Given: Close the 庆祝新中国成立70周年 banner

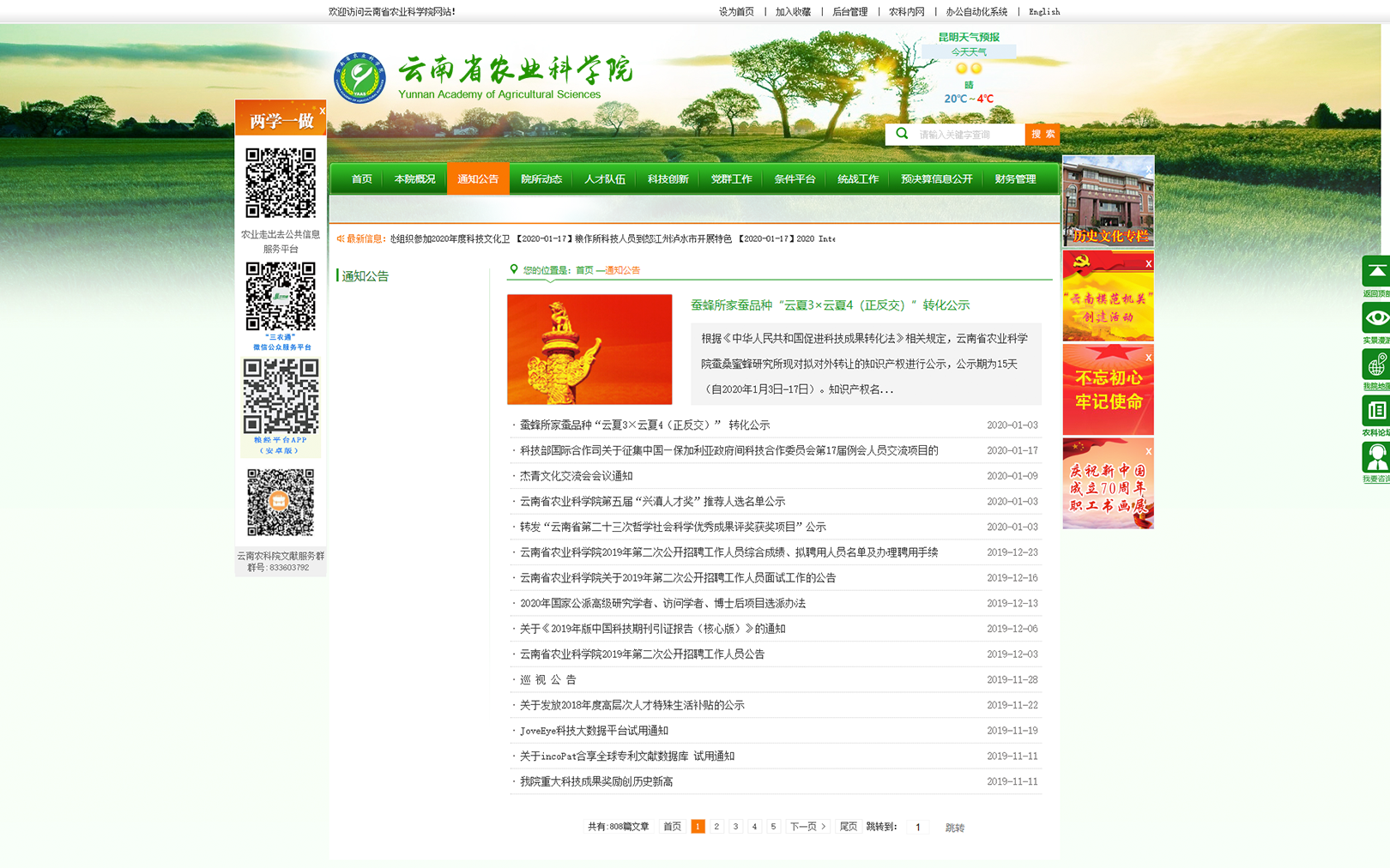Looking at the screenshot, I should pyautogui.click(x=1148, y=451).
